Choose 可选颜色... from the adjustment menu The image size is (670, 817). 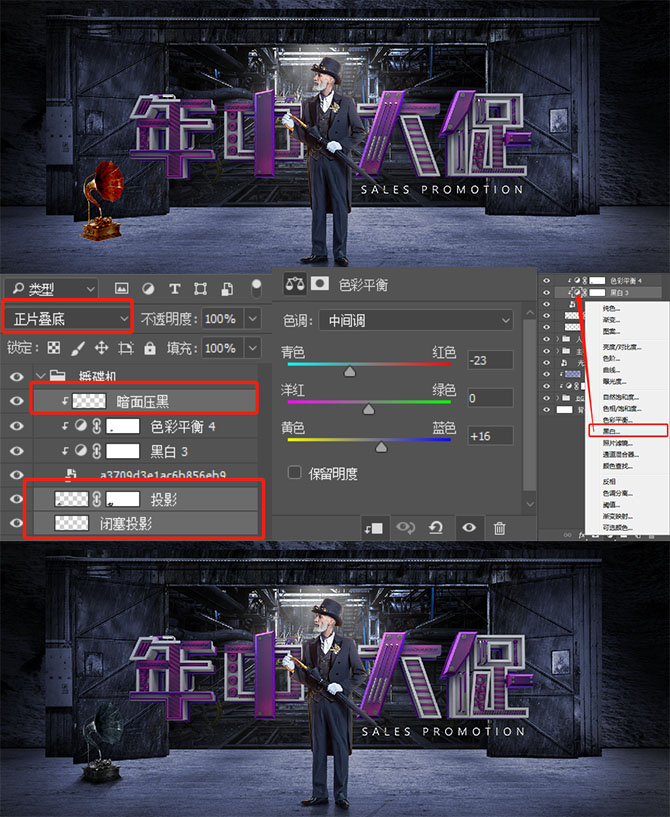(x=617, y=528)
